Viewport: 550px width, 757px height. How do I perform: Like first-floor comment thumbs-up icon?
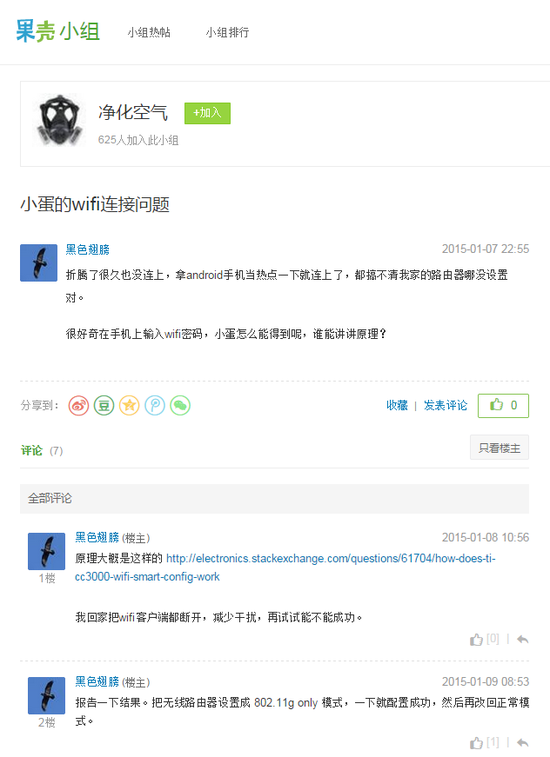pyautogui.click(x=476, y=640)
